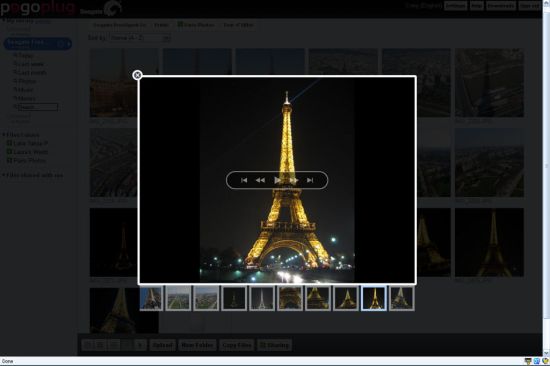Select Seagate Free device in sidebar

38,43
